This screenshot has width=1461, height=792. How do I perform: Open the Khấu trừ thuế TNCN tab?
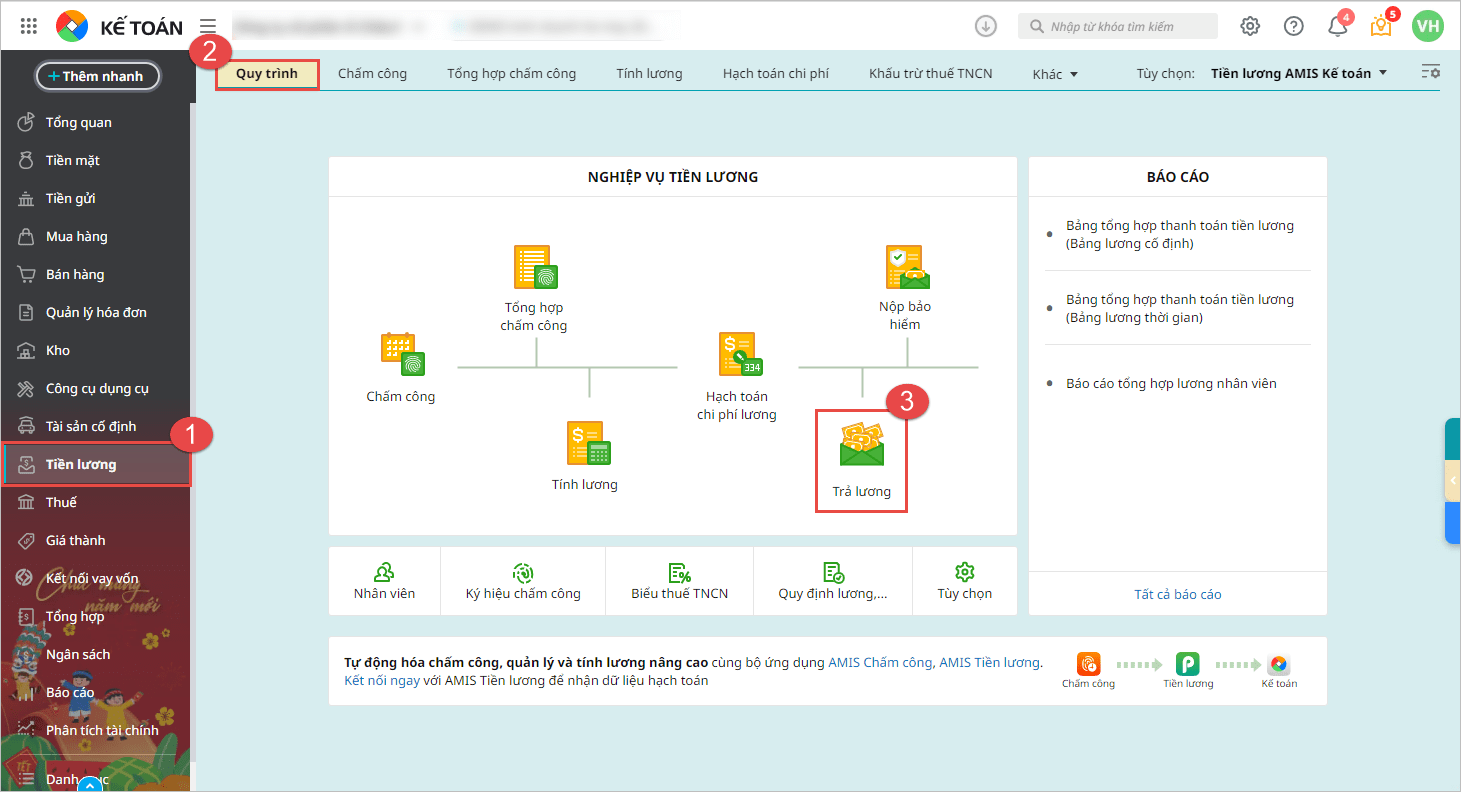[x=930, y=73]
